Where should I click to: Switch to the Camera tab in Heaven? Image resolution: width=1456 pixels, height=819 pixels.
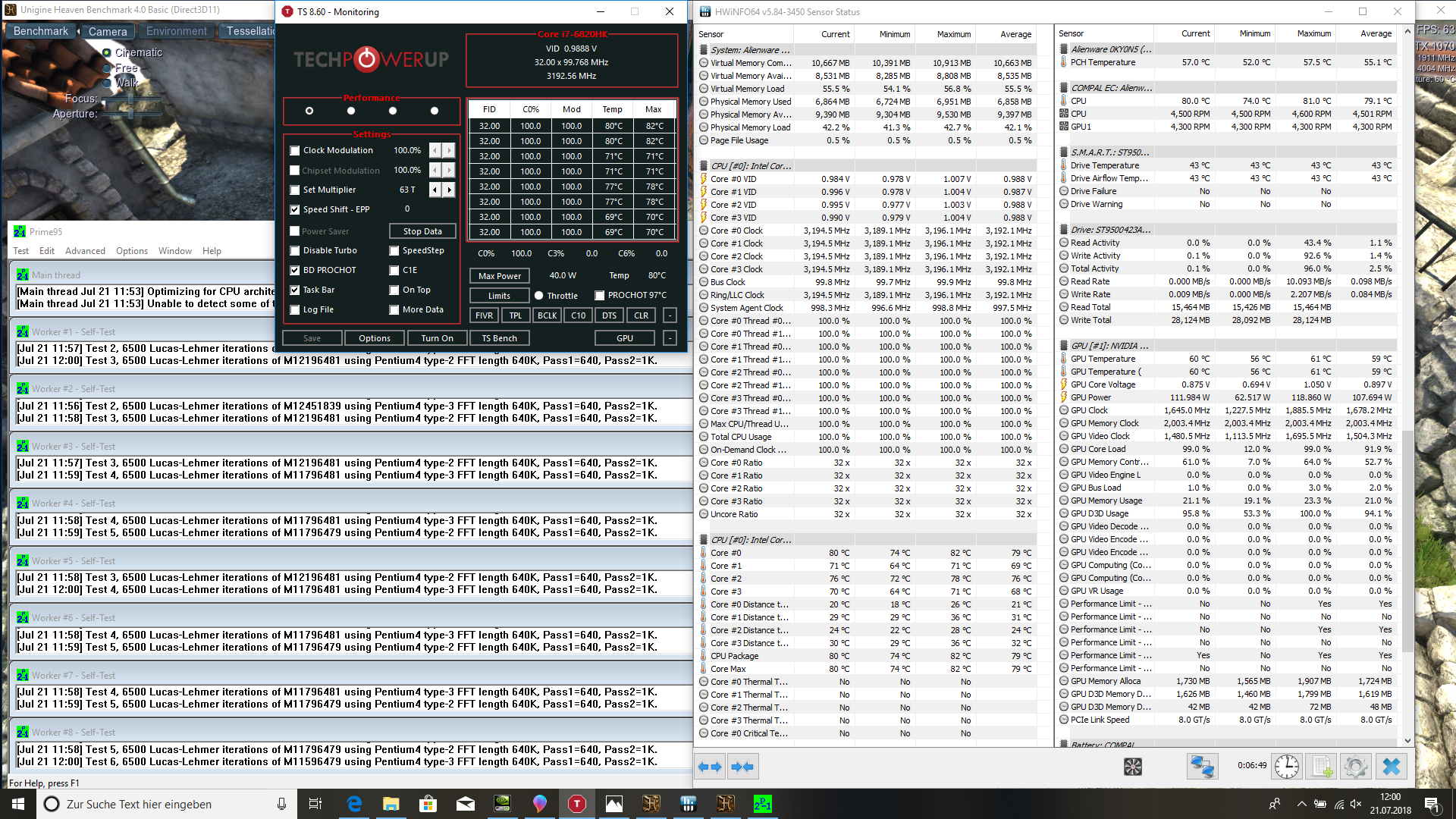108,31
